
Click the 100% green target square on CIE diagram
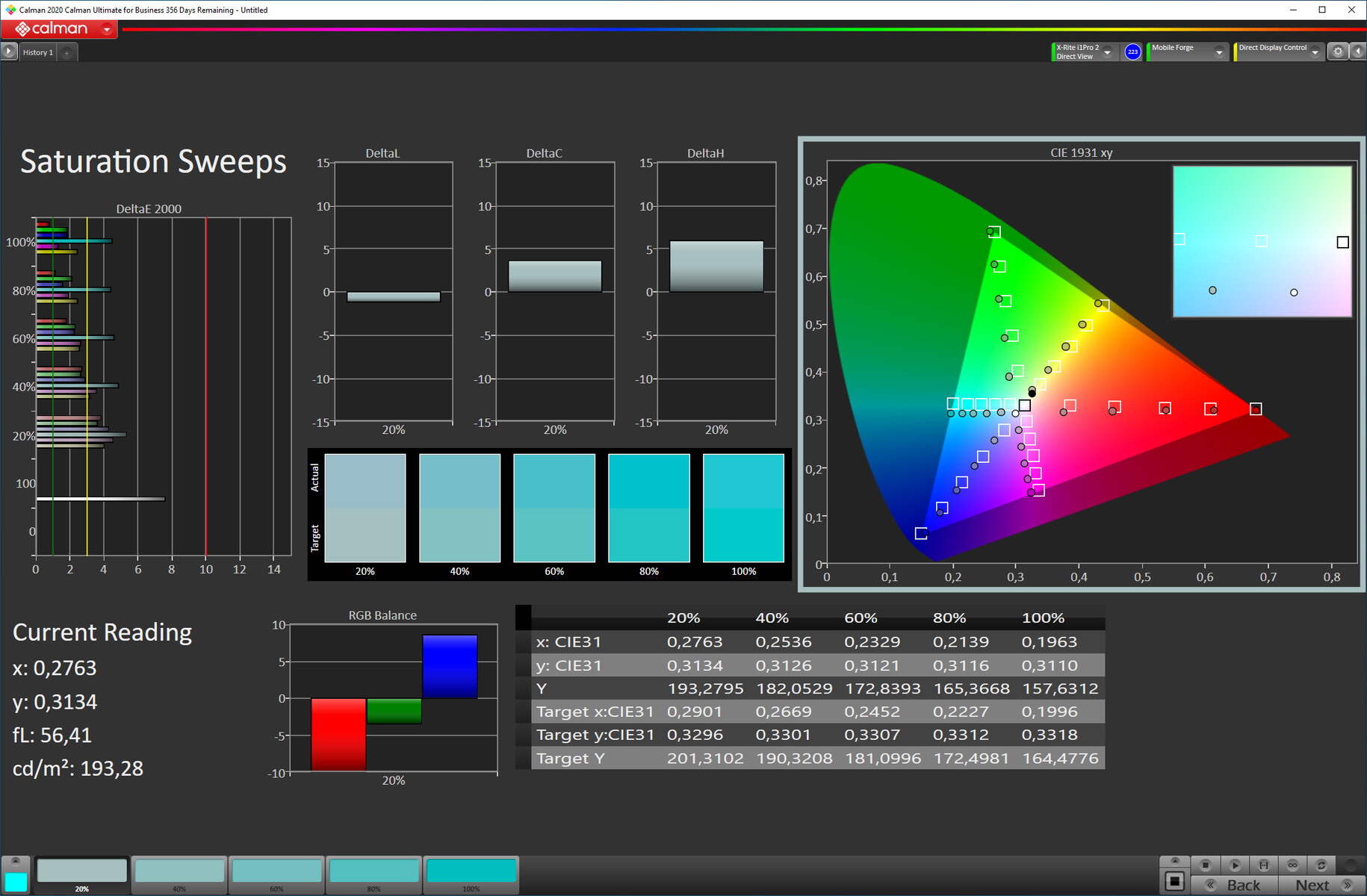[x=994, y=232]
